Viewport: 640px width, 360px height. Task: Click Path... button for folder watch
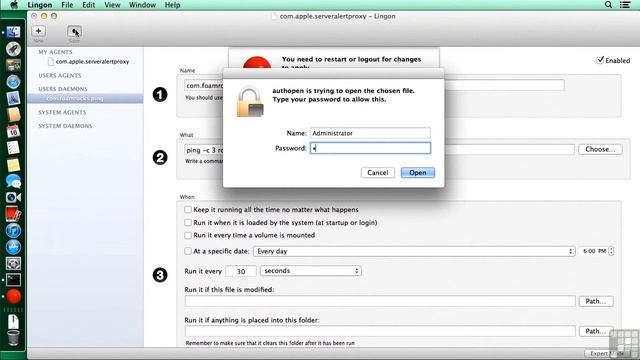pos(596,331)
